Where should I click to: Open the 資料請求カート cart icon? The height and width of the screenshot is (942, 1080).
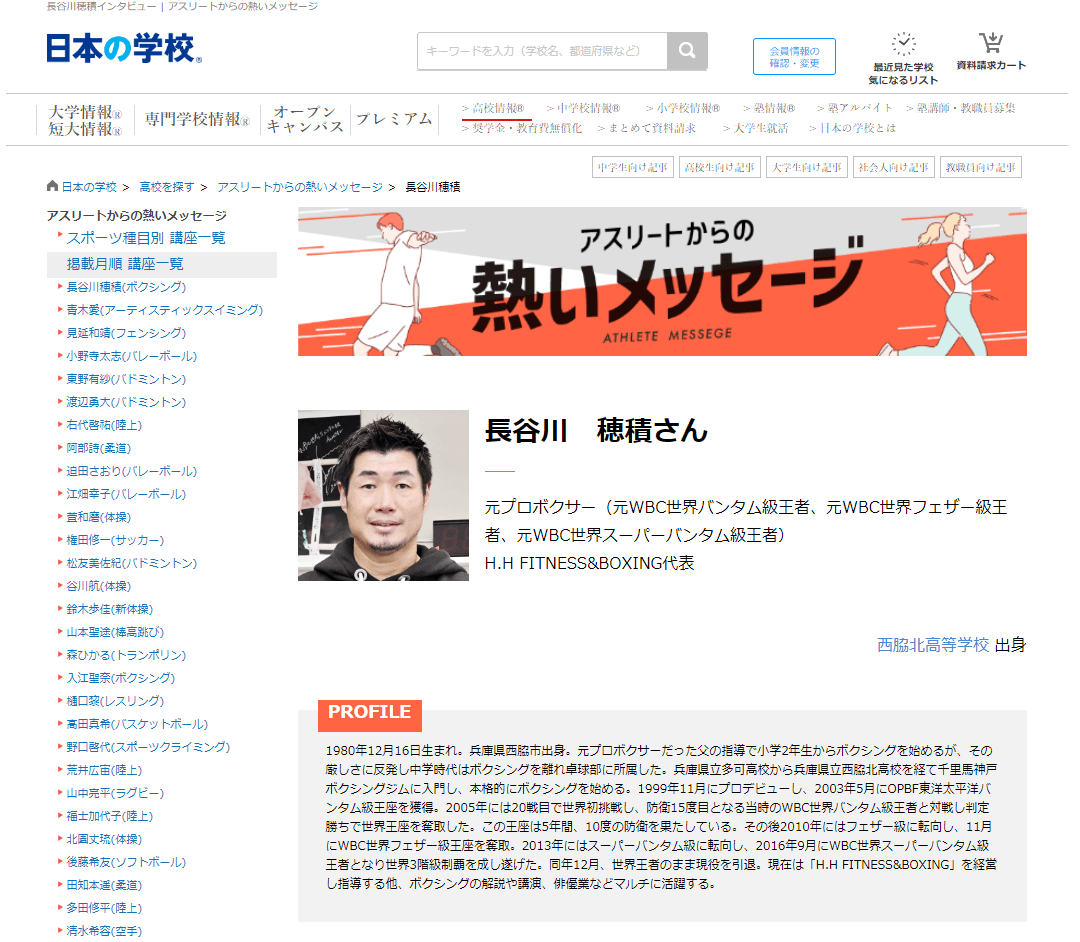(991, 44)
